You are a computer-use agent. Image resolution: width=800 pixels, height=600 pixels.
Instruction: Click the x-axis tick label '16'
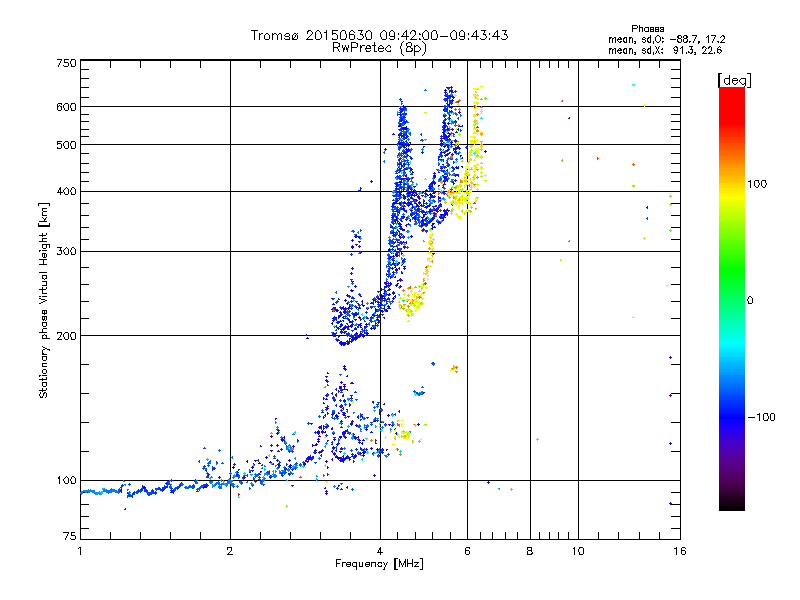tap(680, 551)
